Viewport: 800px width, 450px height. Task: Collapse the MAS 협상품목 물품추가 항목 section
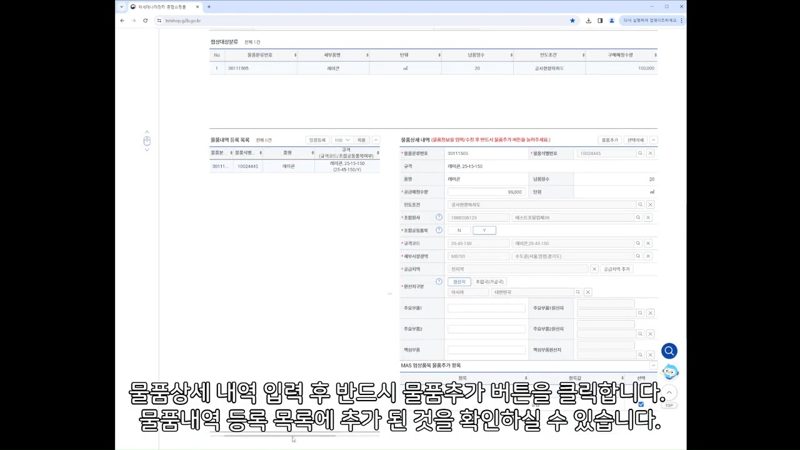click(x=653, y=365)
